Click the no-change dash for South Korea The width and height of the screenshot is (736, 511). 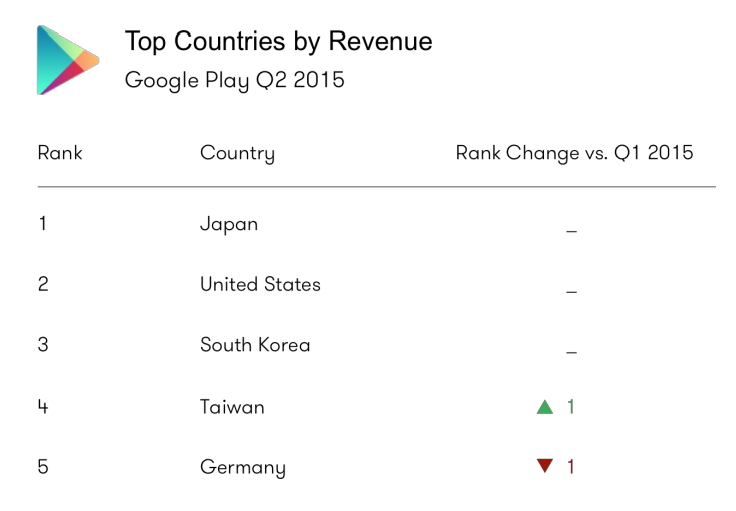pyautogui.click(x=571, y=353)
